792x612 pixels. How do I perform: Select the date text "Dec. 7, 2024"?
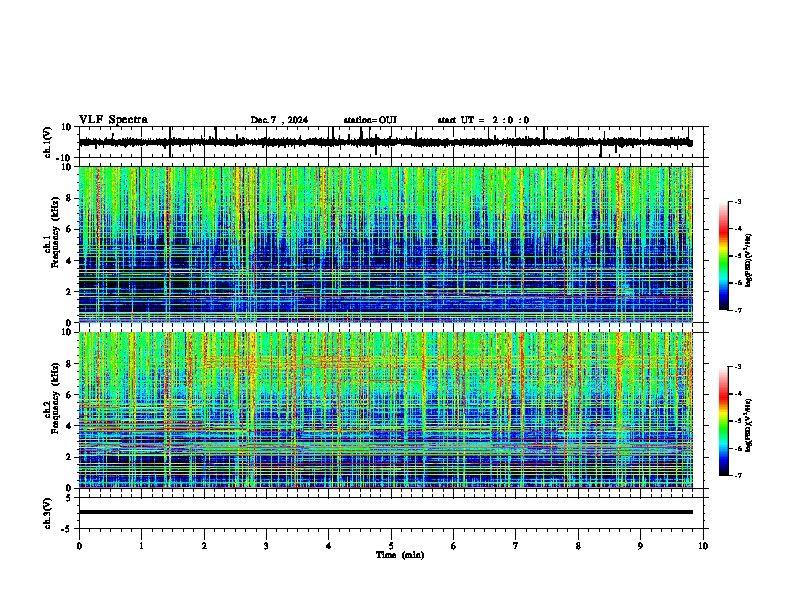point(279,120)
